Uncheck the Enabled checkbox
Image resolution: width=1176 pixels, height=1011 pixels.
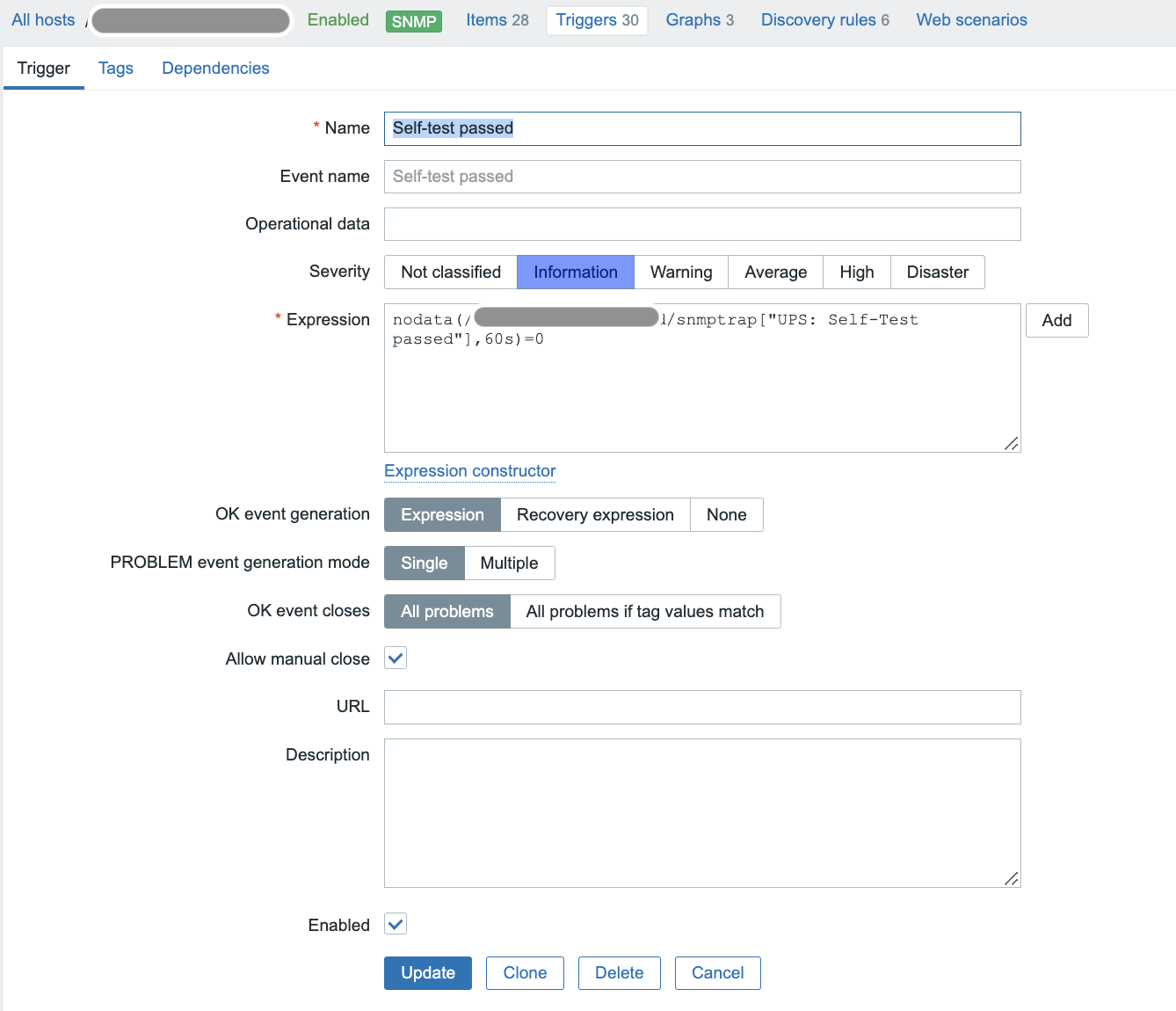pyautogui.click(x=396, y=925)
